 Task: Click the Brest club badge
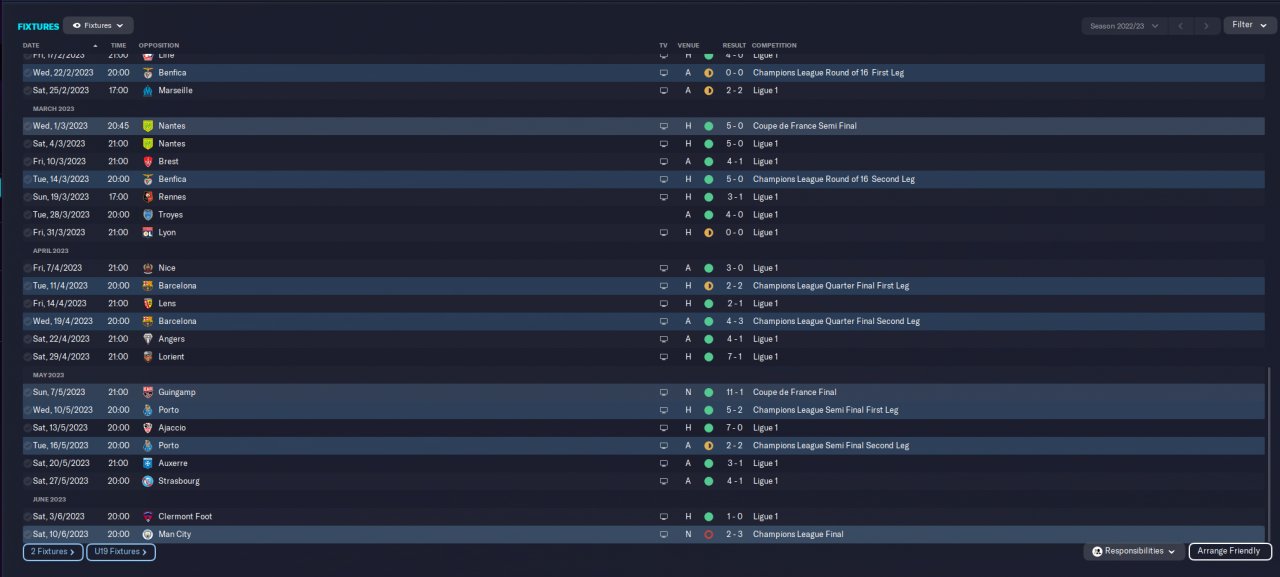pyautogui.click(x=148, y=162)
